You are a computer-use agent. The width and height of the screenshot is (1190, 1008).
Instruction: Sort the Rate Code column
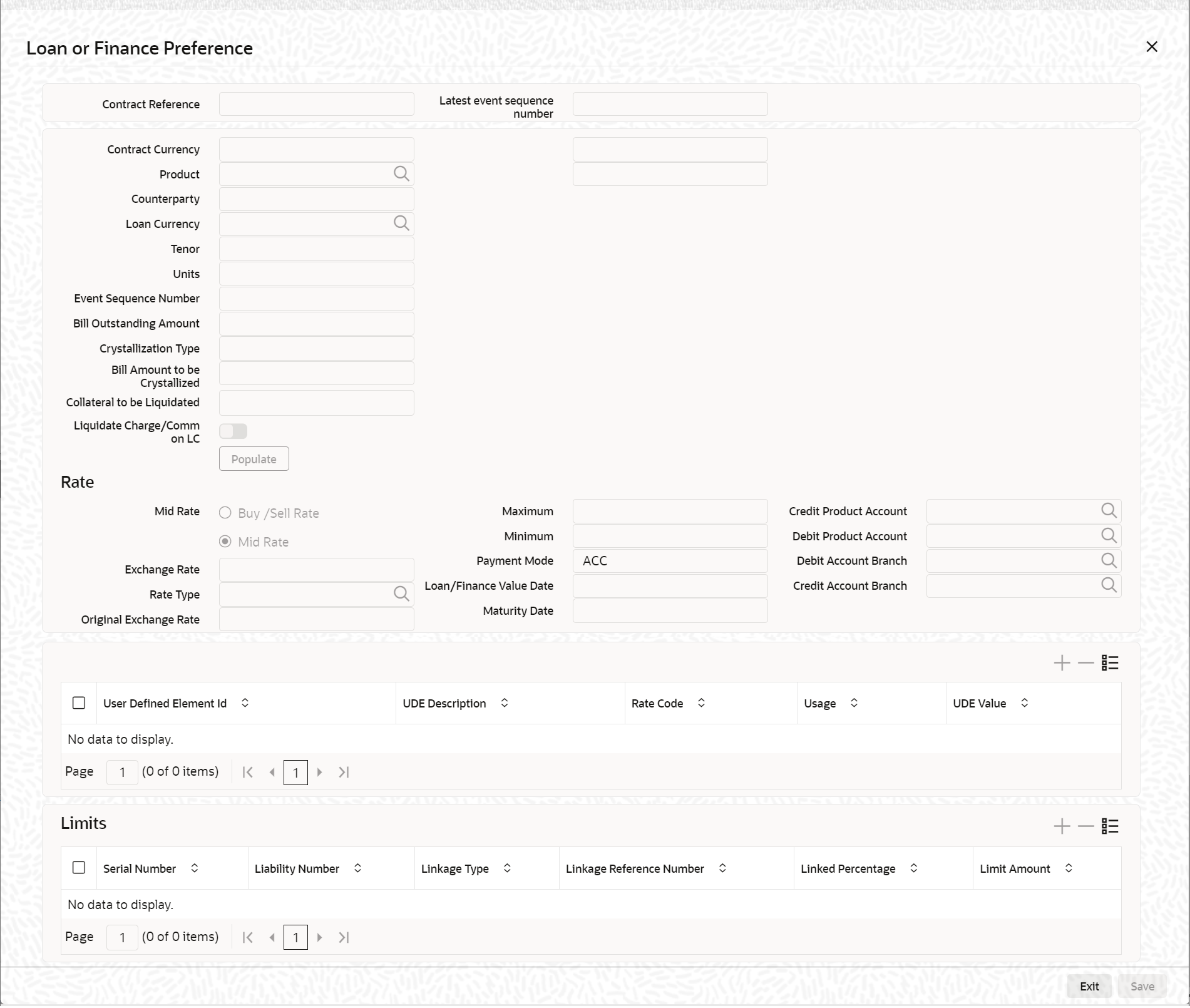click(x=701, y=703)
